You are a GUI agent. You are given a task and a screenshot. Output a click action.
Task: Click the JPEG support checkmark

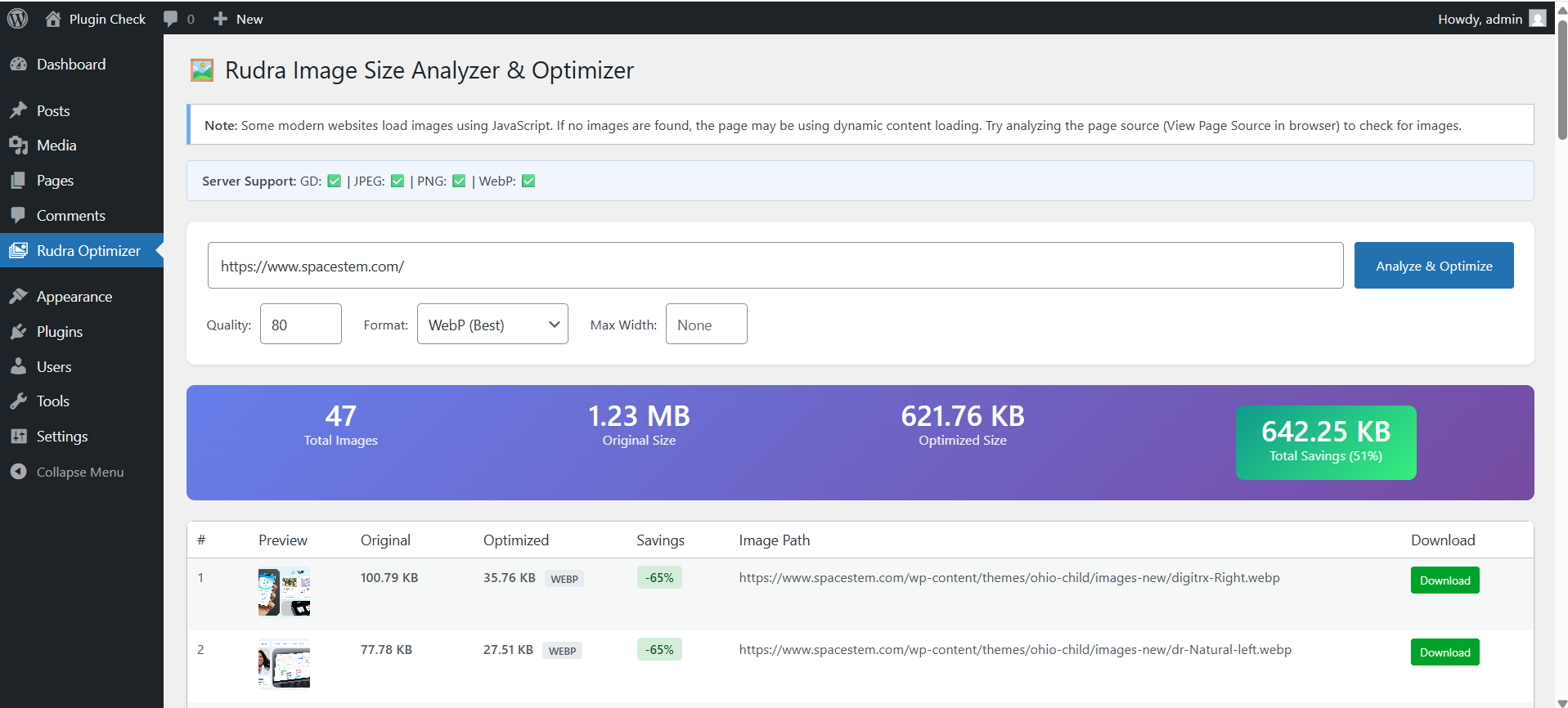click(x=398, y=181)
